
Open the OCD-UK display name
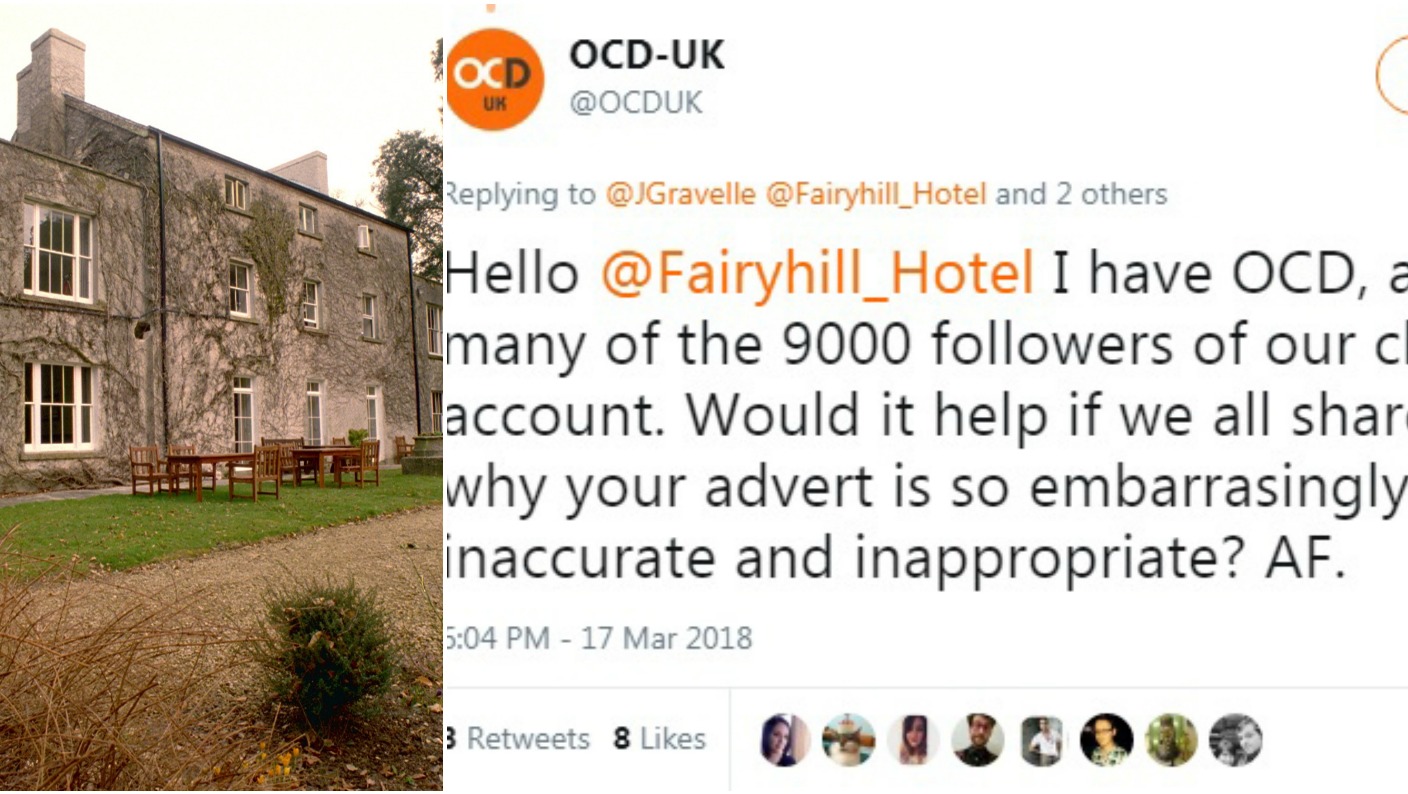(647, 54)
